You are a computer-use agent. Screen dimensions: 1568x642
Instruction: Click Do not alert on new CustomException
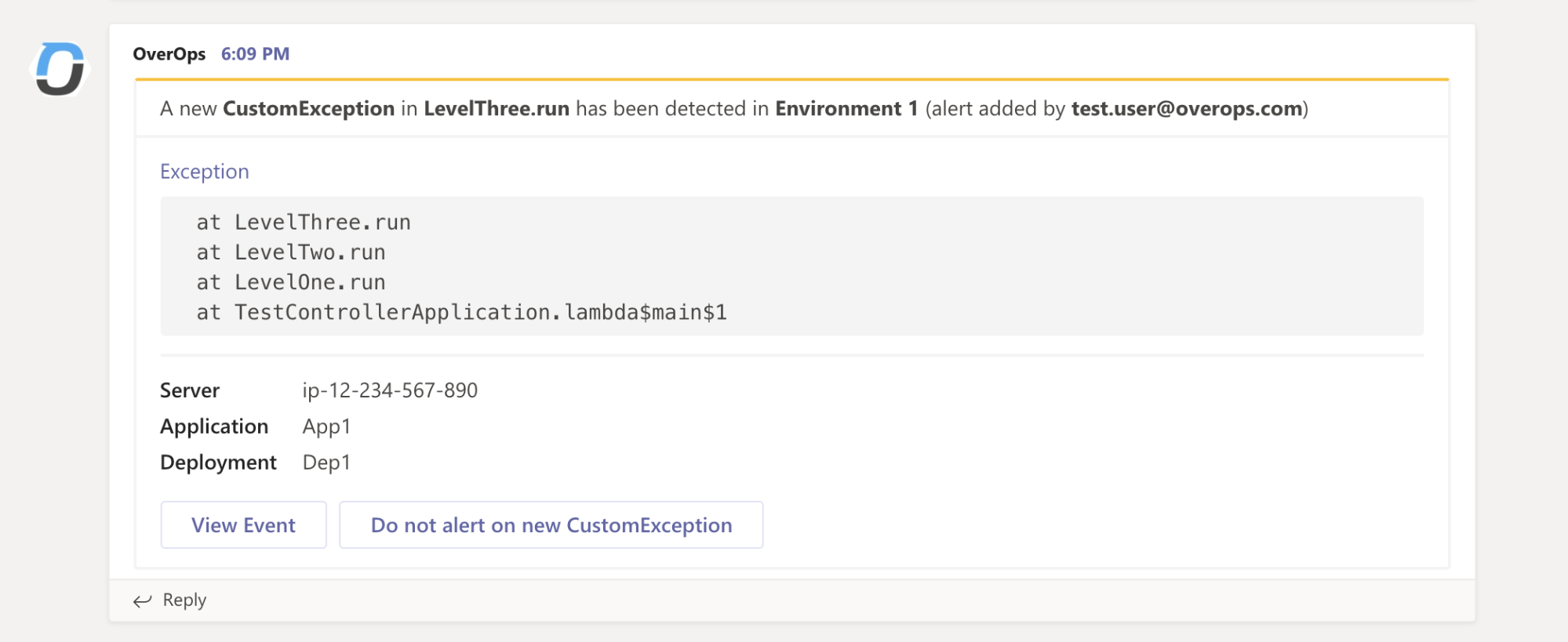coord(551,525)
